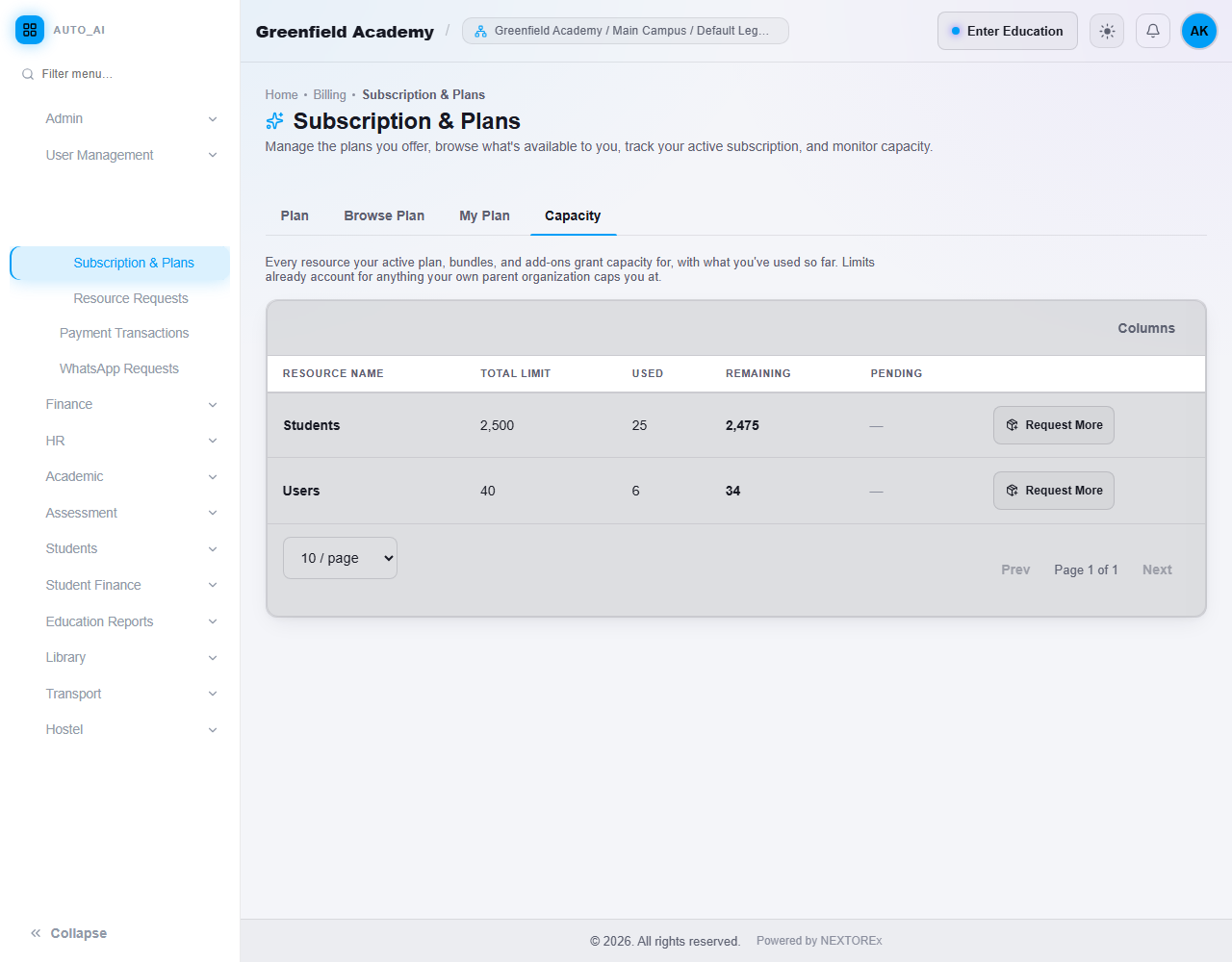The image size is (1232, 962).
Task: Expand the HR menu chevron
Action: pos(213,441)
